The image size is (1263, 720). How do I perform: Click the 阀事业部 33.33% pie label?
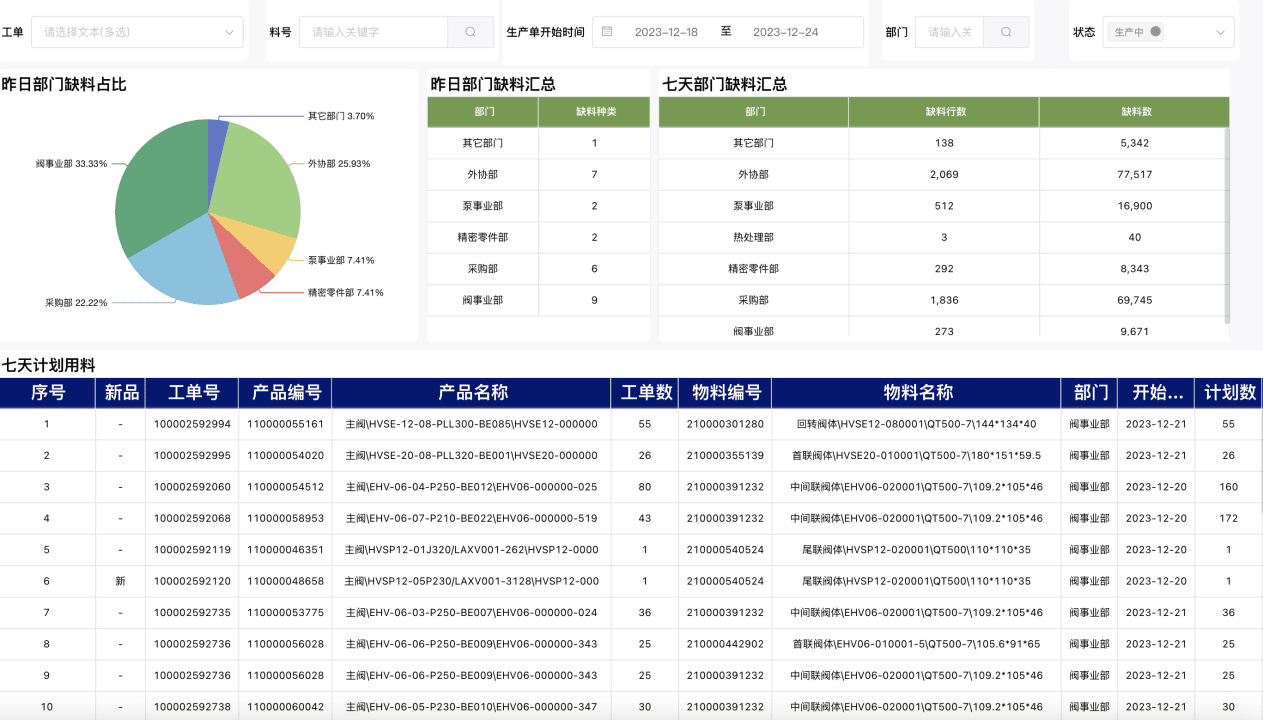click(71, 163)
